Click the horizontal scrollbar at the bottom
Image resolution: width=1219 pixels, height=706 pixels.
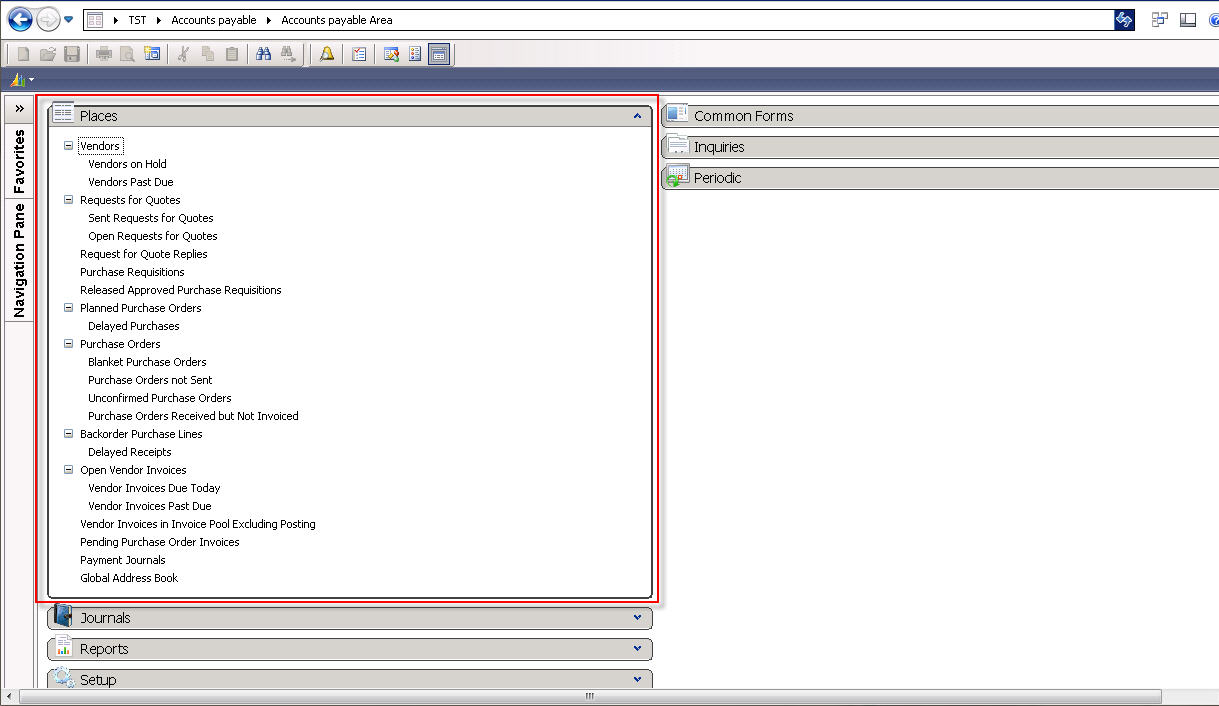[588, 696]
